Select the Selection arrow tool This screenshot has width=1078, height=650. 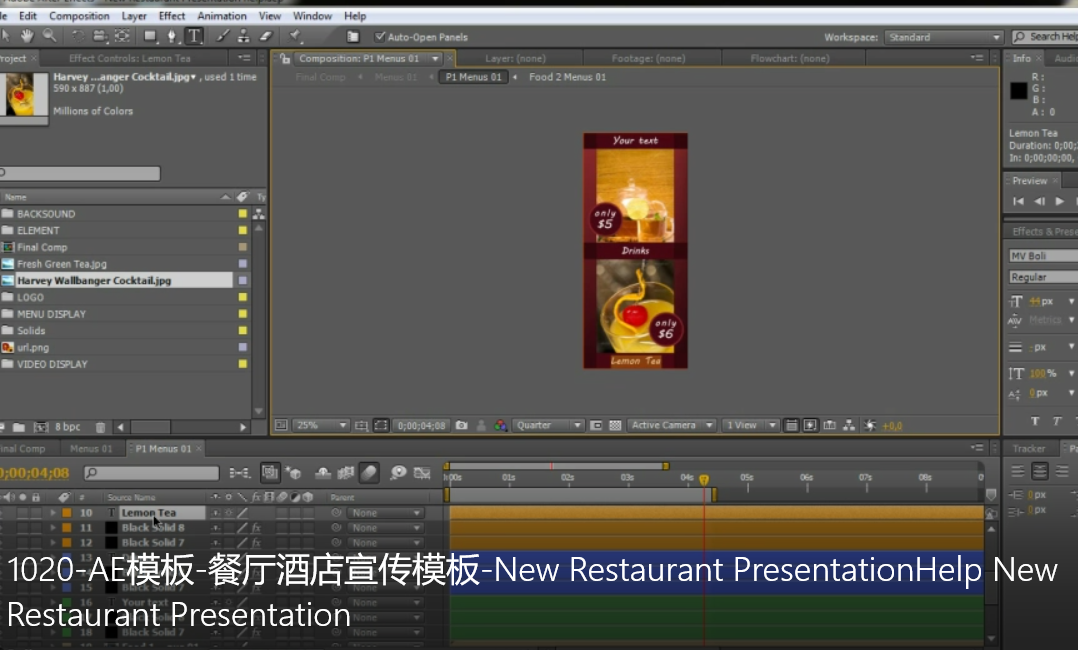(x=6, y=36)
